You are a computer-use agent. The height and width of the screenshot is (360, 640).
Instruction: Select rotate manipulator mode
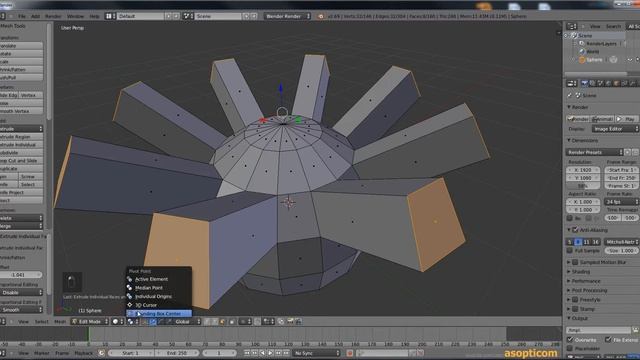(x=160, y=322)
